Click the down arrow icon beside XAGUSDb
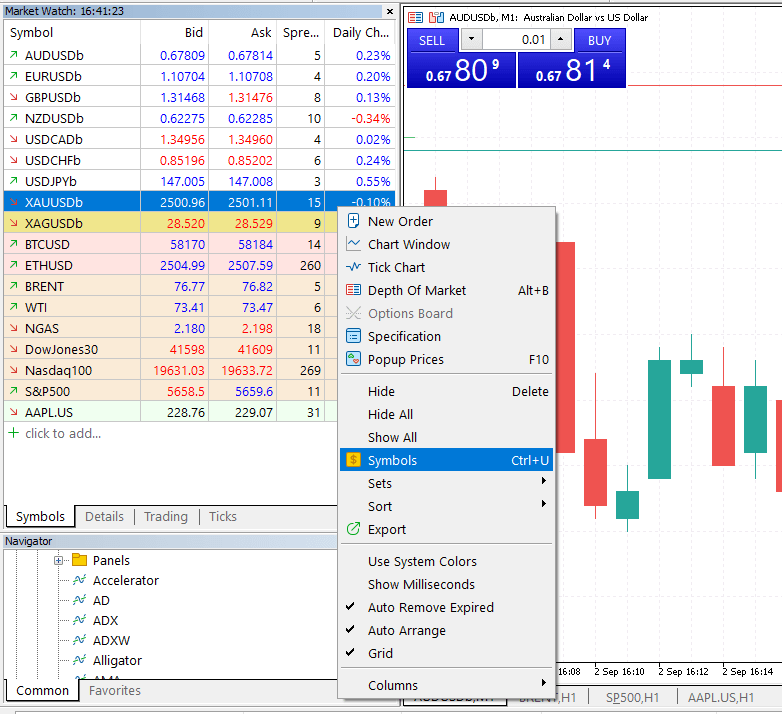 click(x=13, y=223)
